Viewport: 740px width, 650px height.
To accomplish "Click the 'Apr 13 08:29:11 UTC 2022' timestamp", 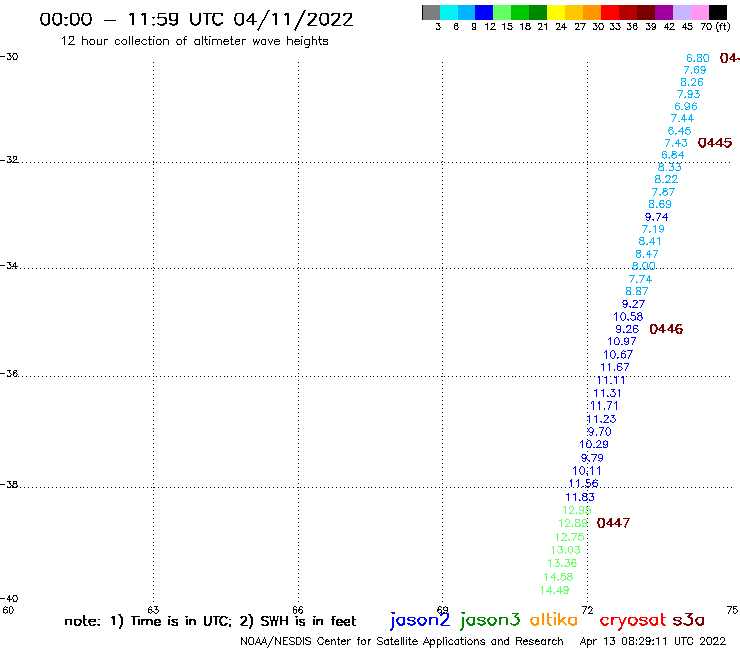I will tap(653, 641).
